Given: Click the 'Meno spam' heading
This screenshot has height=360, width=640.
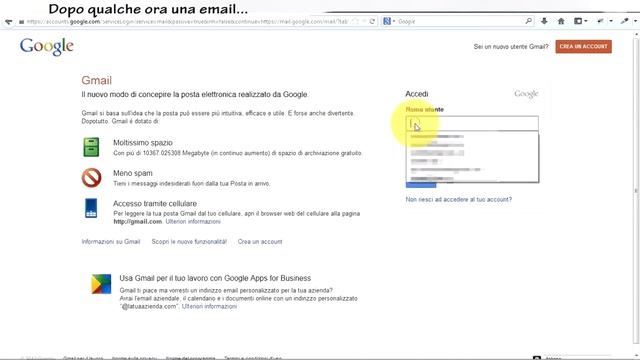Looking at the screenshot, I should point(133,173).
